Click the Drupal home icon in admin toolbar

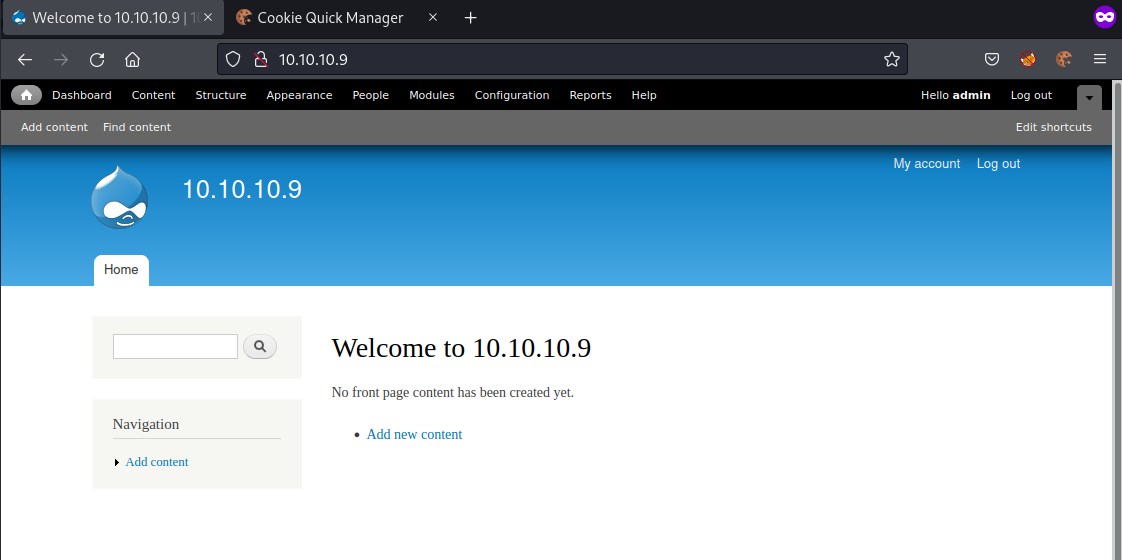tap(26, 95)
